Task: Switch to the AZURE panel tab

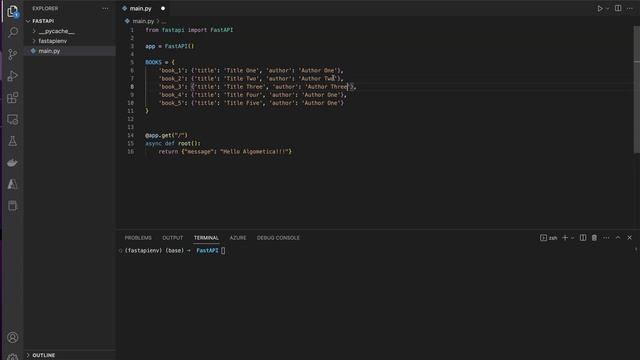Action: click(238, 238)
